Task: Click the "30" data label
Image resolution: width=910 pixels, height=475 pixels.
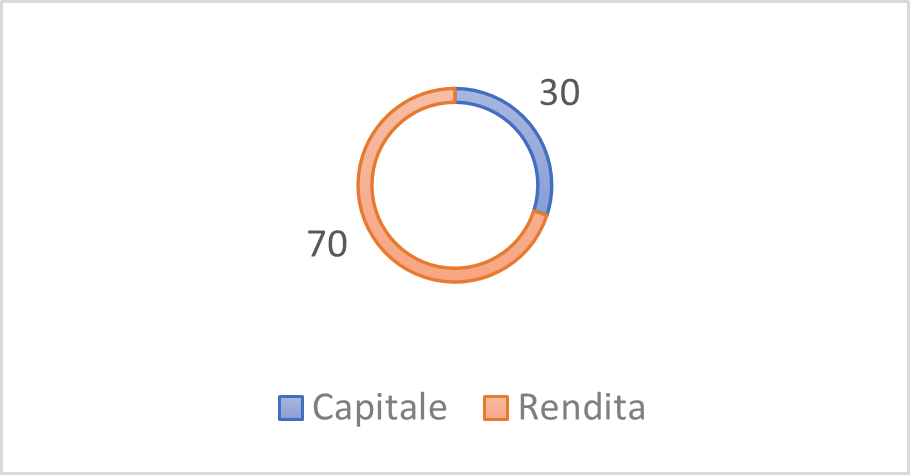Action: pyautogui.click(x=560, y=92)
